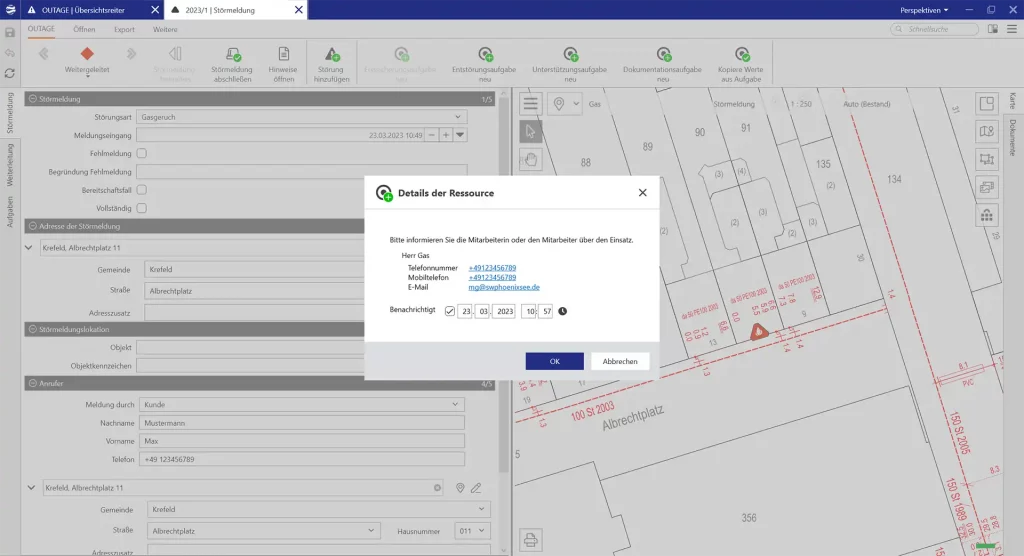The image size is (1024, 556).
Task: Open the E-Mail address link
Action: [x=504, y=287]
